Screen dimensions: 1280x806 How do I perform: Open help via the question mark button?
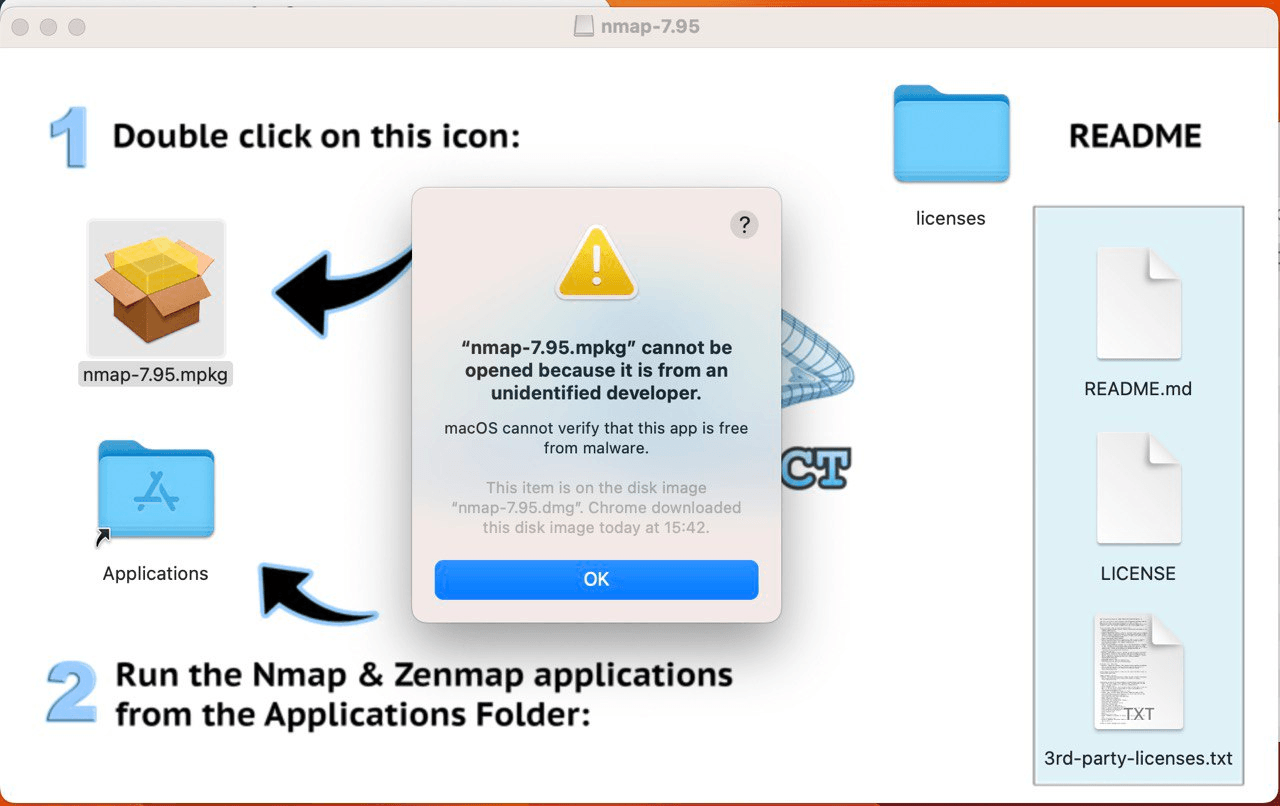[744, 224]
